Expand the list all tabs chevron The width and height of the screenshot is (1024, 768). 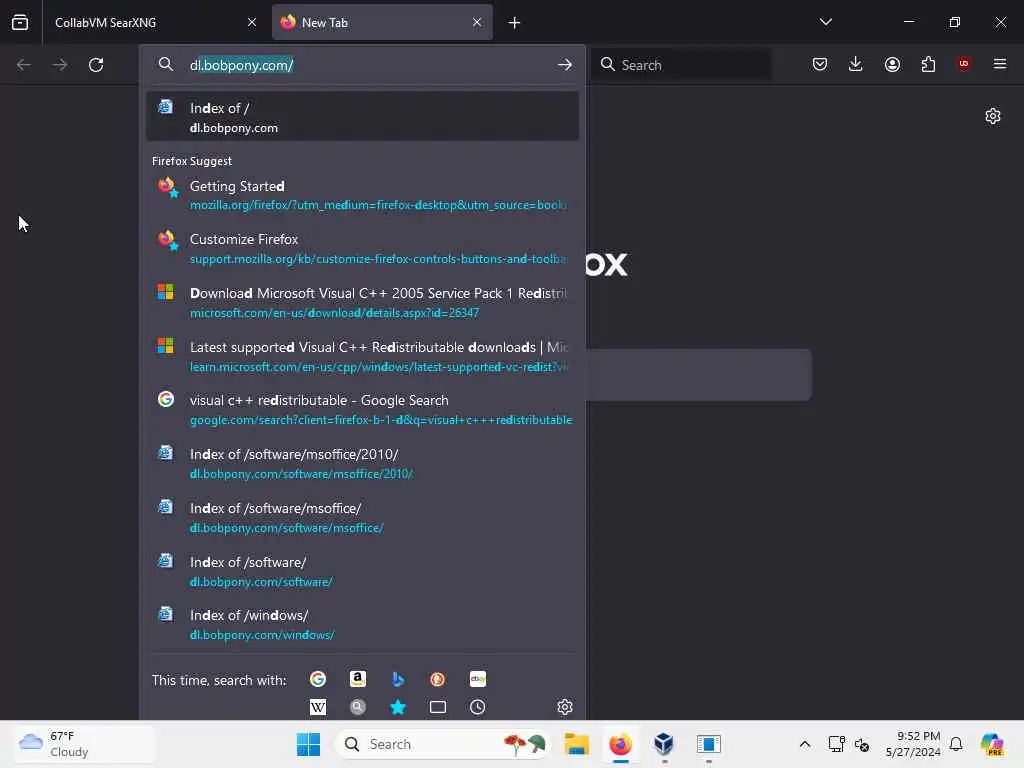point(825,22)
